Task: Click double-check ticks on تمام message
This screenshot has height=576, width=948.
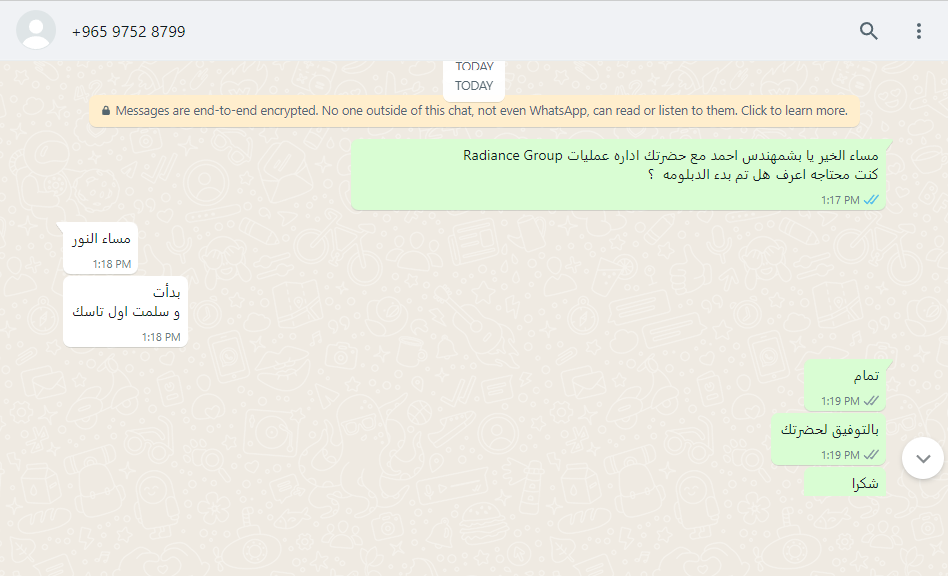Action: point(871,401)
